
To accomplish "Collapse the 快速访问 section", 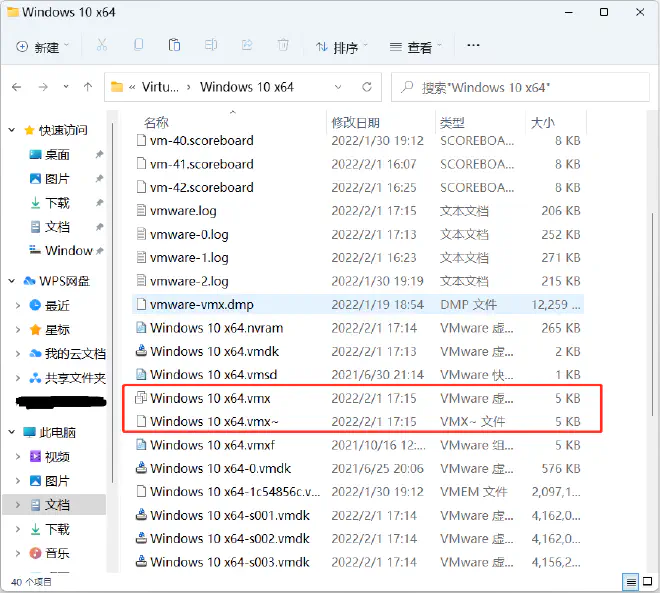I will point(12,130).
